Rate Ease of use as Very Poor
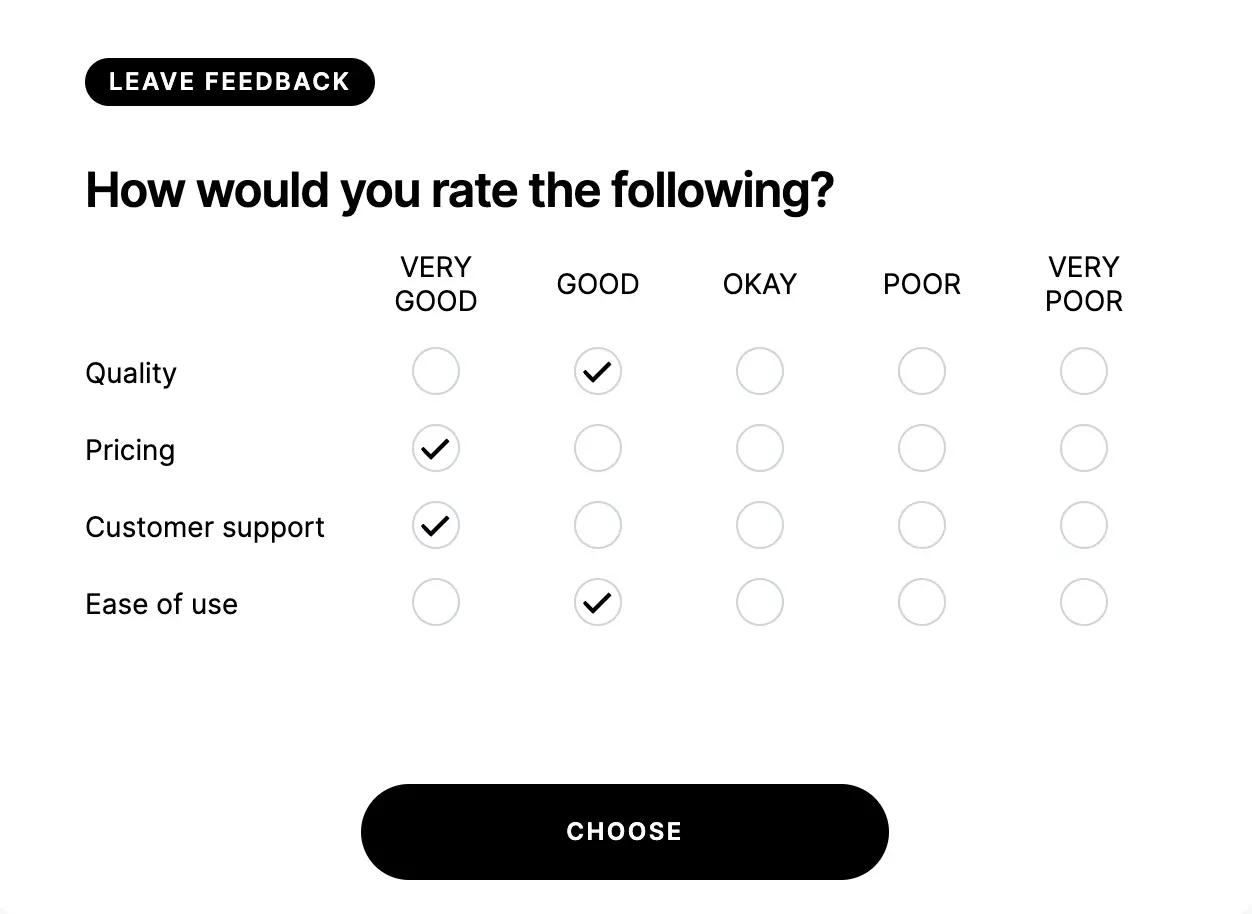Image resolution: width=1252 pixels, height=914 pixels. (1084, 602)
